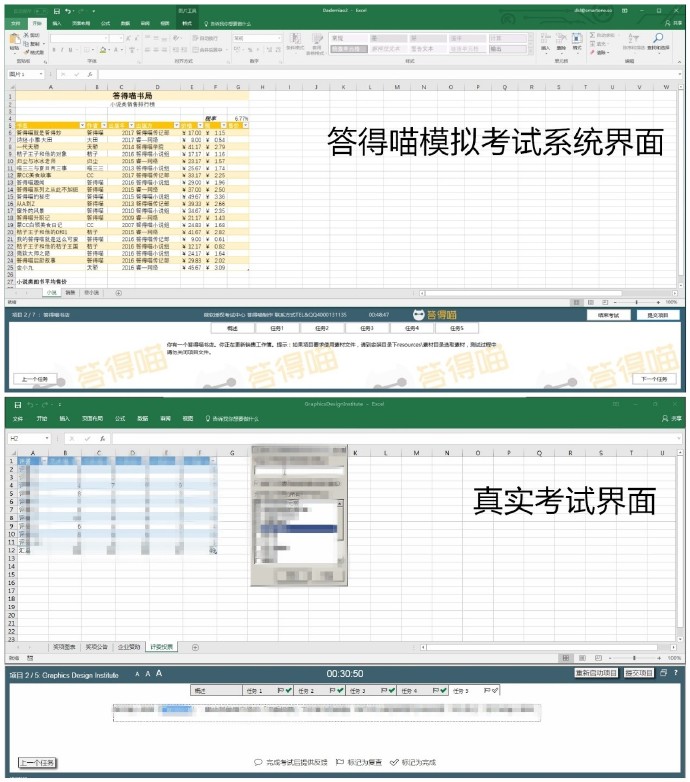Add new sheet in the bottom workbook
The height and width of the screenshot is (782, 690).
[195, 647]
